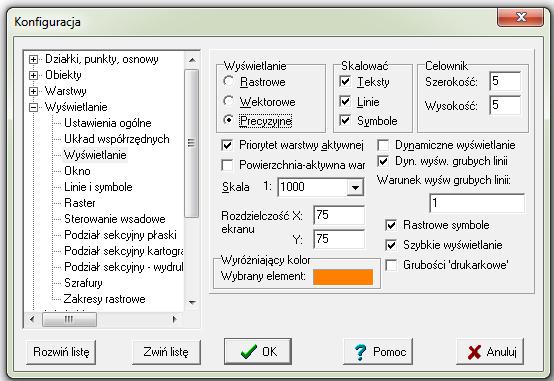Click the Zwiń listę button
The width and height of the screenshot is (554, 381).
[x=166, y=352]
